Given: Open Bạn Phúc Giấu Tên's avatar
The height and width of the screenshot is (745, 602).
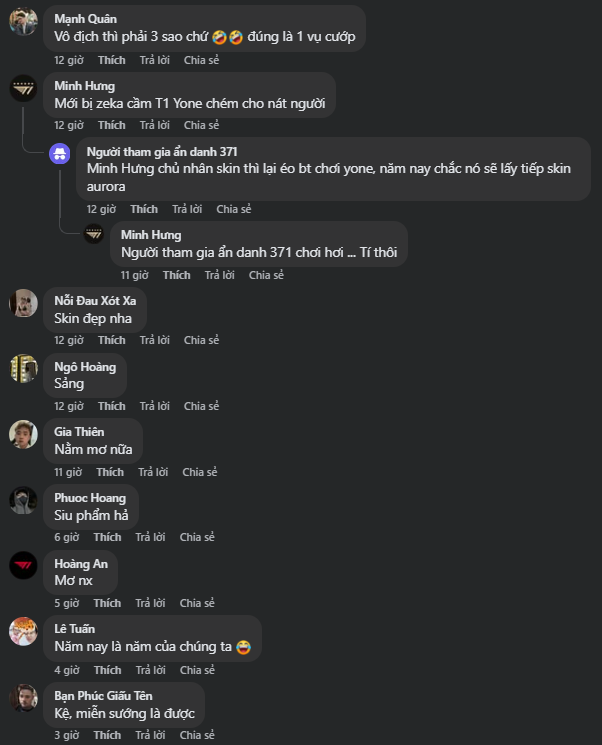Looking at the screenshot, I should tap(23, 698).
